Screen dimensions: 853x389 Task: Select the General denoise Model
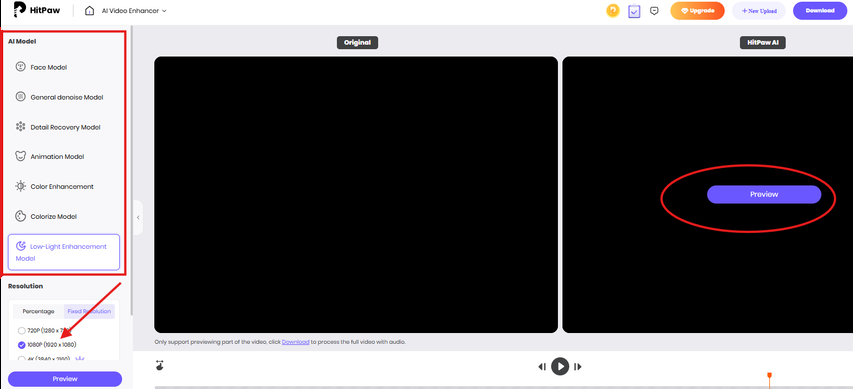click(x=64, y=97)
